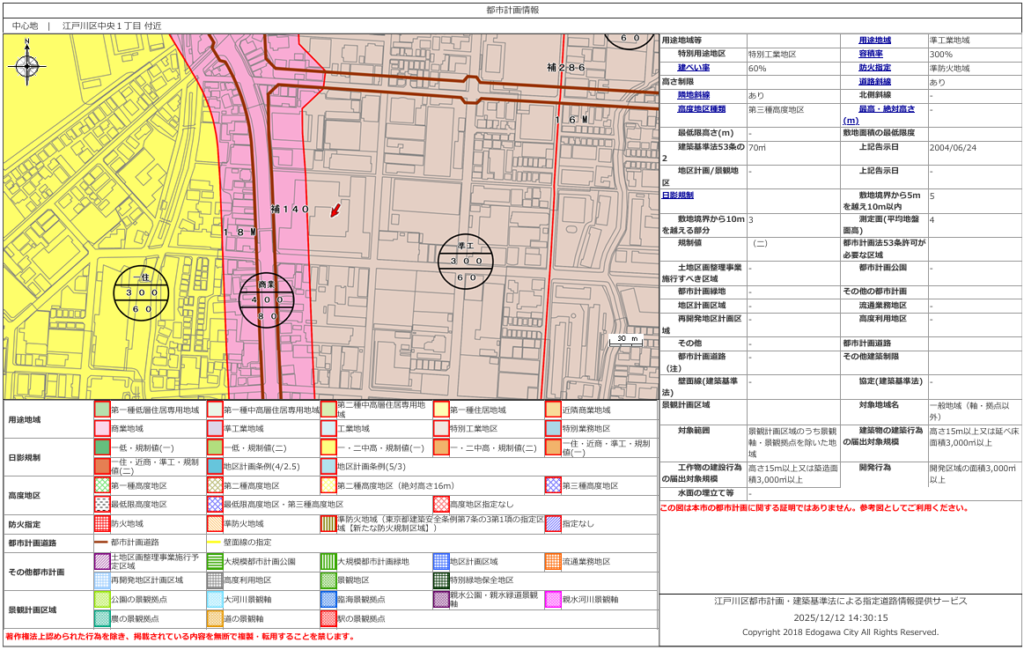Follow the 高度地区種別 link
Screen dimensions: 1024x650
[x=699, y=110]
